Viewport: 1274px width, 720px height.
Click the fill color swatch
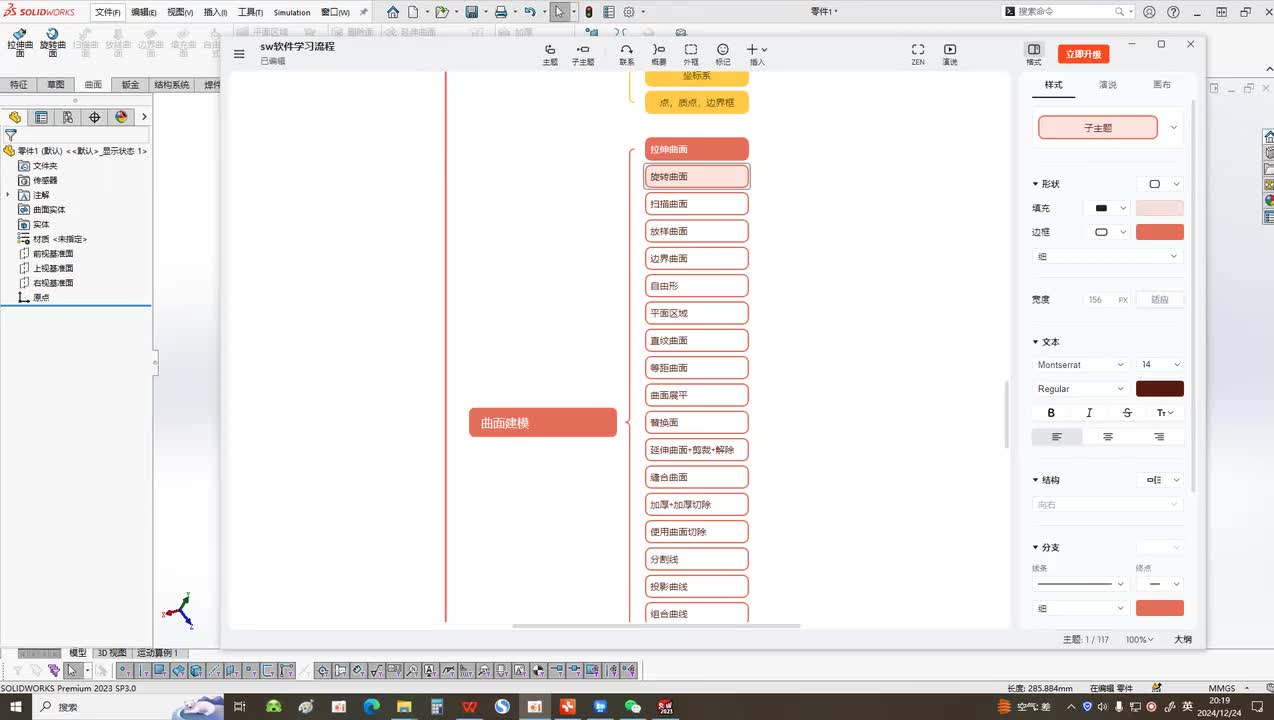coord(1160,208)
